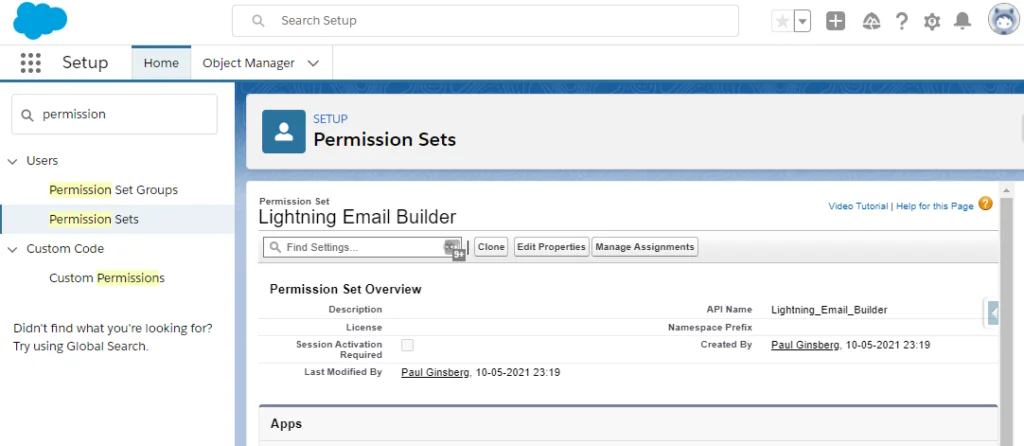Viewport: 1024px width, 446px height.
Task: Open the Trailhead guidance icon
Action: (x=871, y=22)
